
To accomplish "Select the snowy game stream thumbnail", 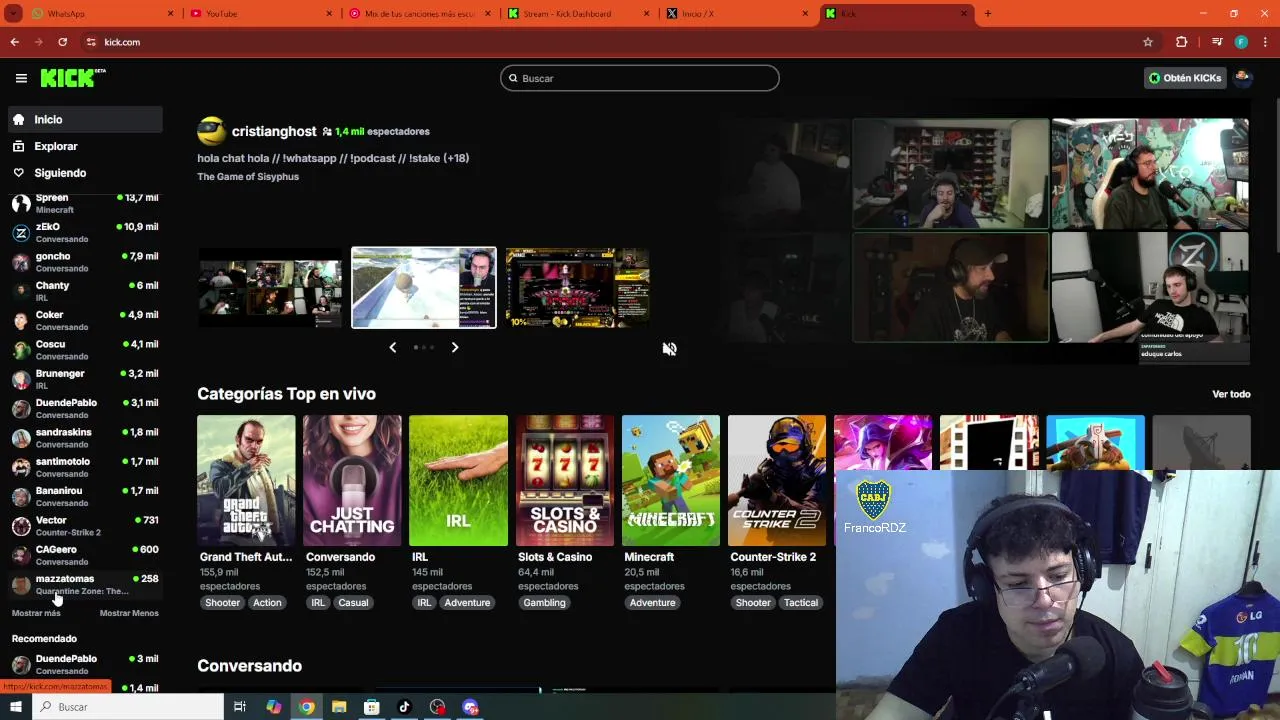I will coord(424,288).
